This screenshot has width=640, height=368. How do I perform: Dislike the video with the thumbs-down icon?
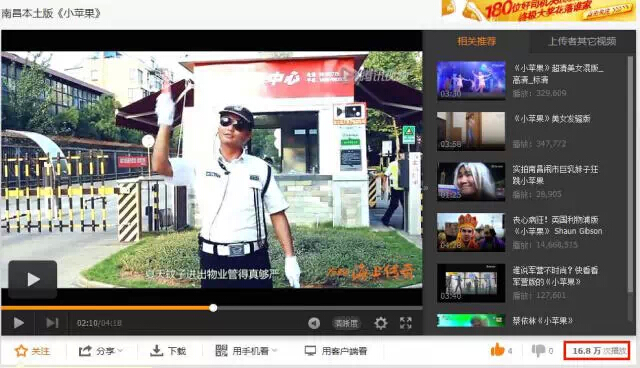click(538, 350)
